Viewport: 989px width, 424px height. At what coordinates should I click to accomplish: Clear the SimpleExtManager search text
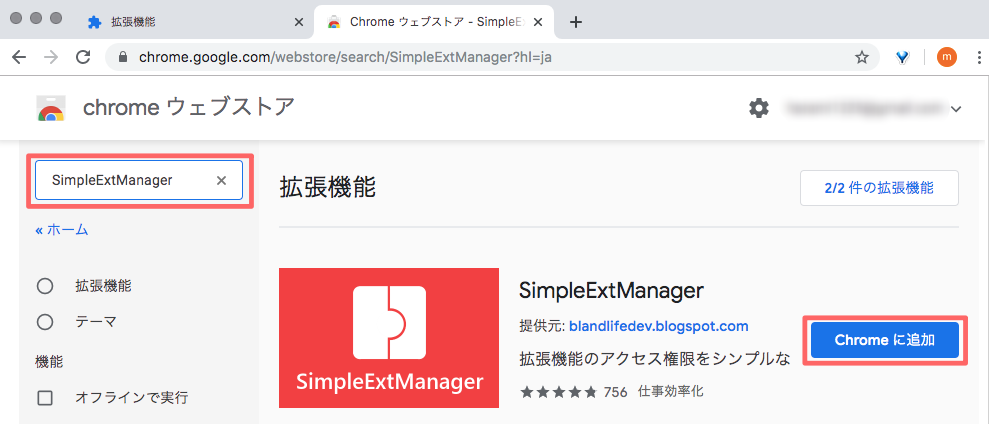tap(221, 180)
